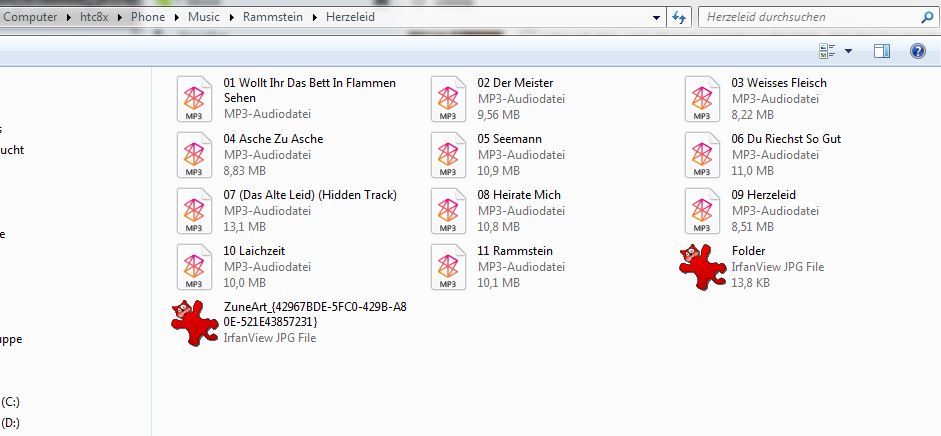Image resolution: width=941 pixels, height=436 pixels.
Task: Expand the arrow after Phone in the breadcrumb
Action: point(176,17)
